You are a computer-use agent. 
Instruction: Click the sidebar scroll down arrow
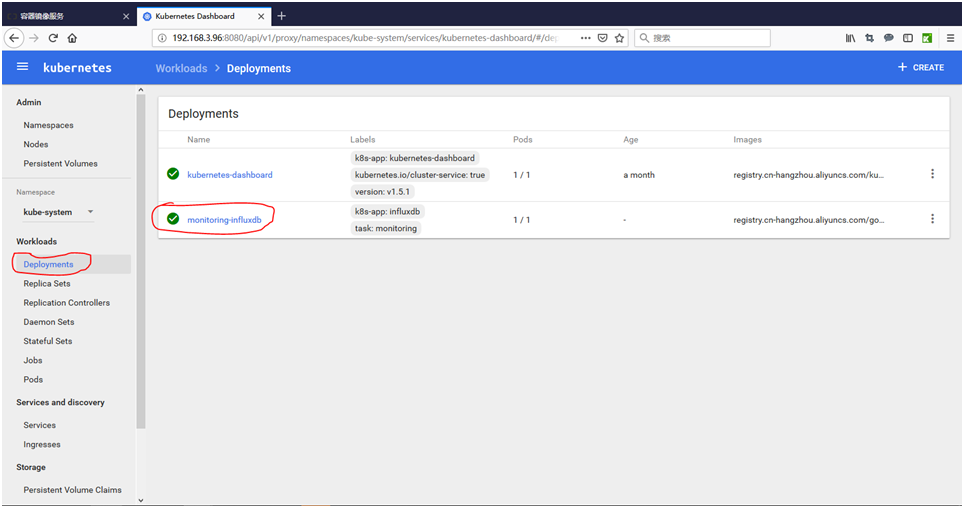[x=141, y=500]
